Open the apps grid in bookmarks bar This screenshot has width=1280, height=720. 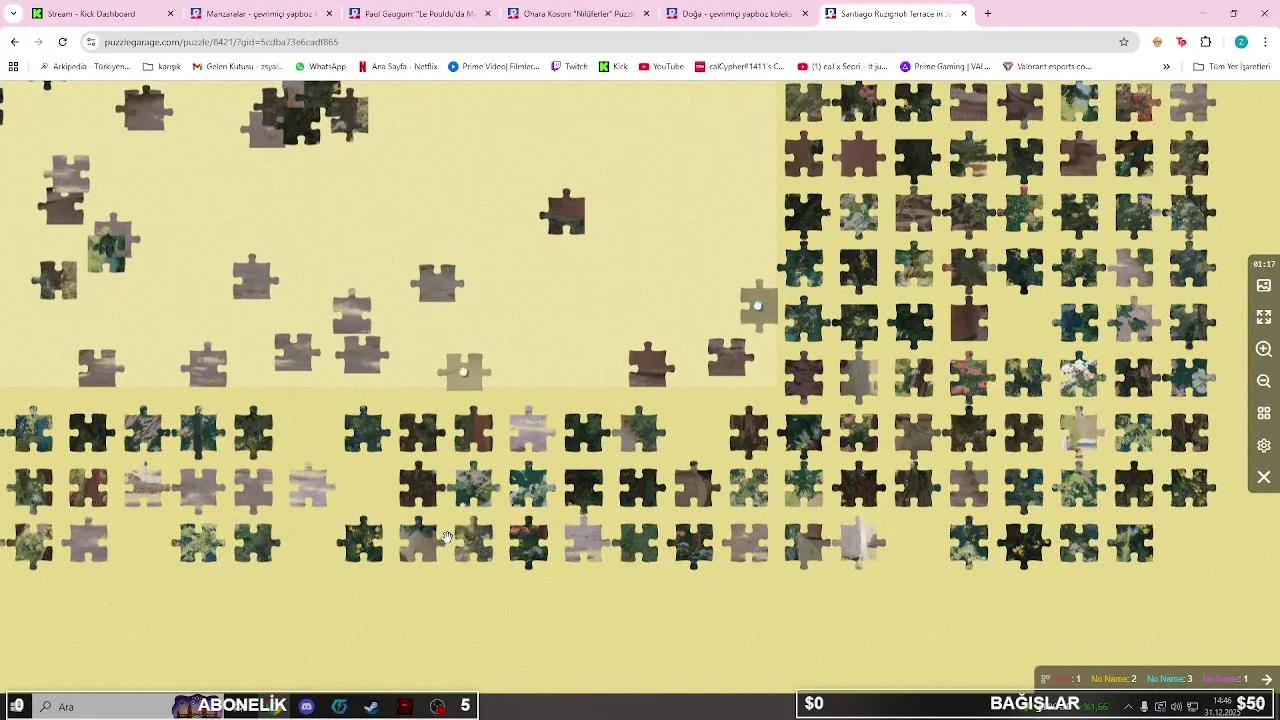click(x=13, y=67)
